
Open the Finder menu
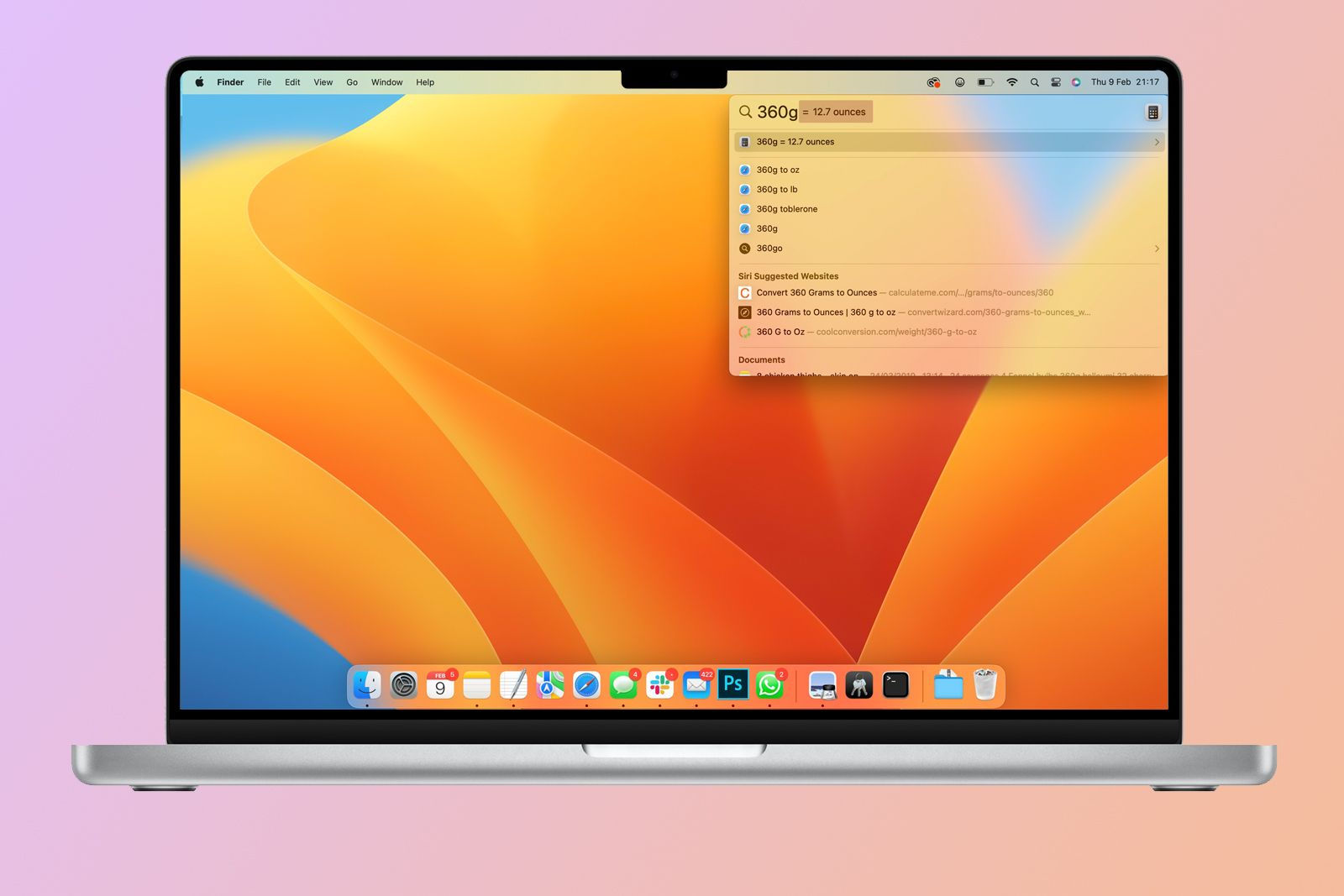click(x=230, y=82)
